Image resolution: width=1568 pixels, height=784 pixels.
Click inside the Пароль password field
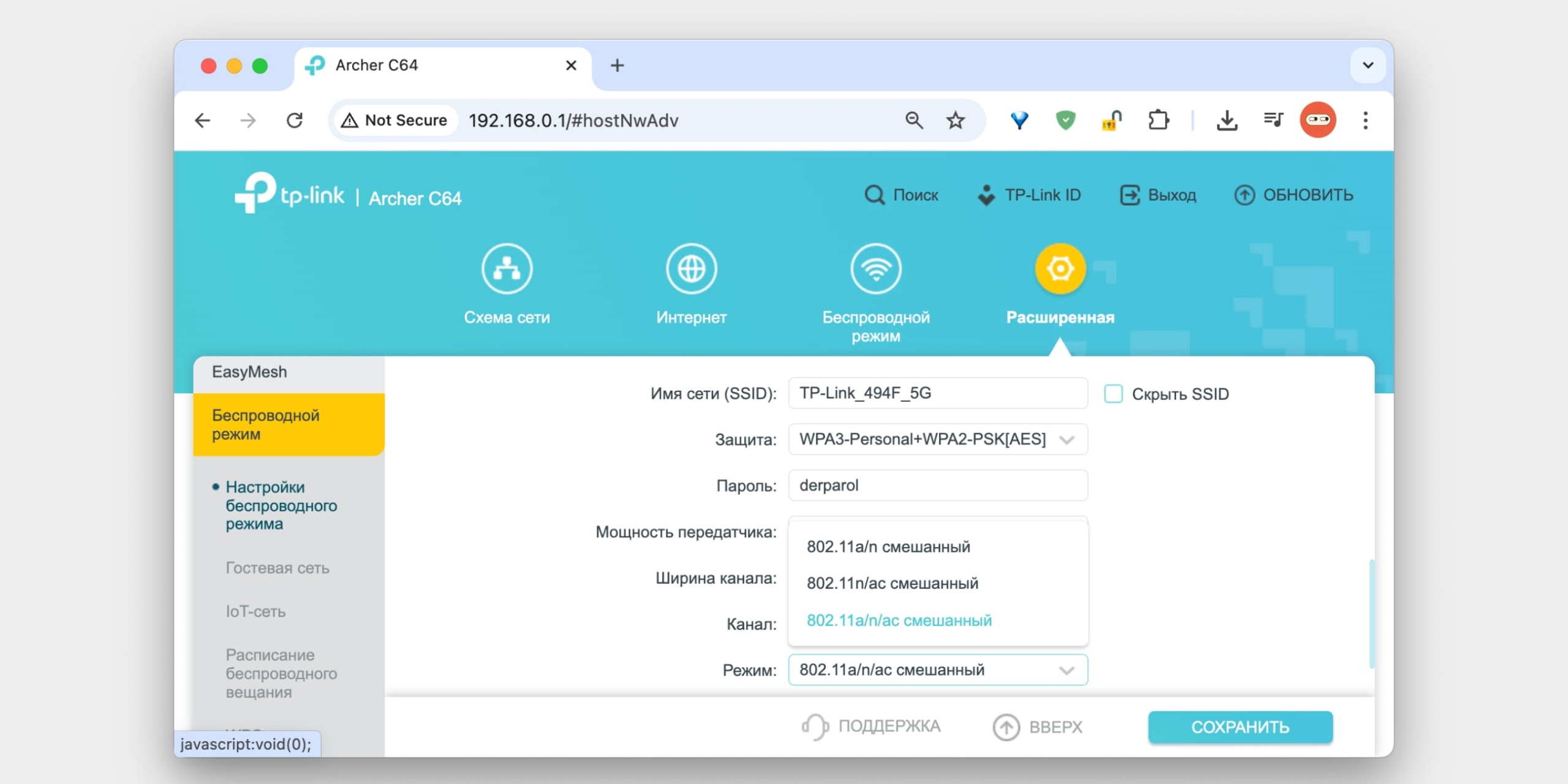[938, 485]
